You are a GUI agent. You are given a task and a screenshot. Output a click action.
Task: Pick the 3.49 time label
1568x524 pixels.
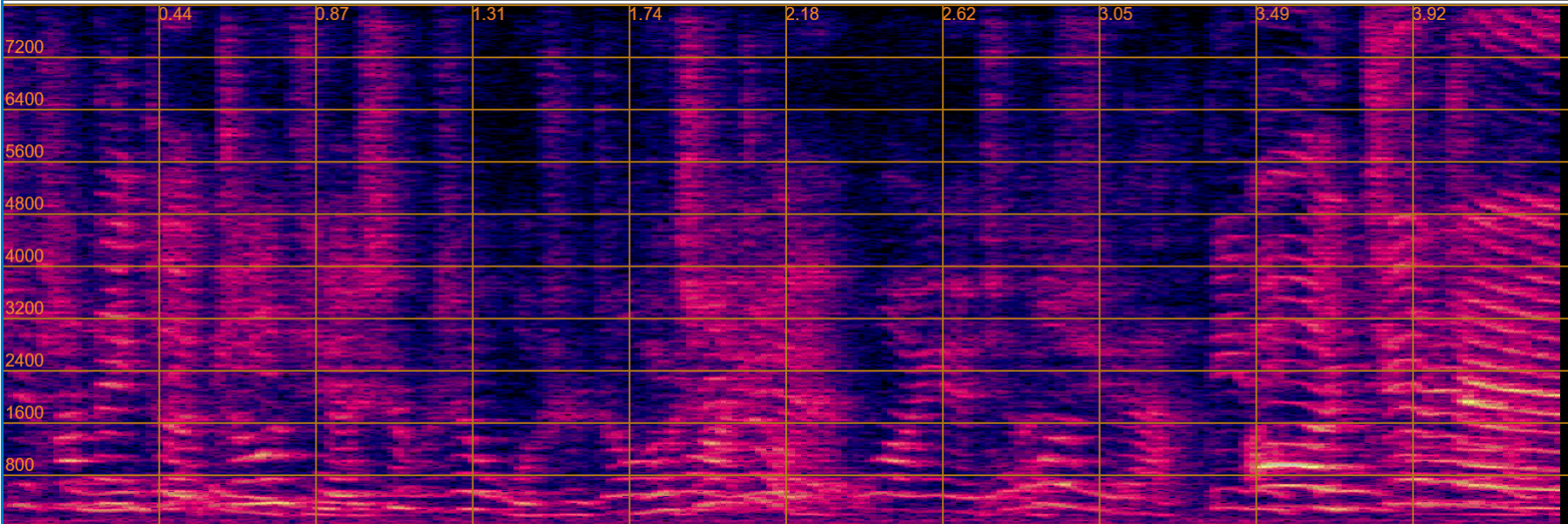pyautogui.click(x=1273, y=14)
